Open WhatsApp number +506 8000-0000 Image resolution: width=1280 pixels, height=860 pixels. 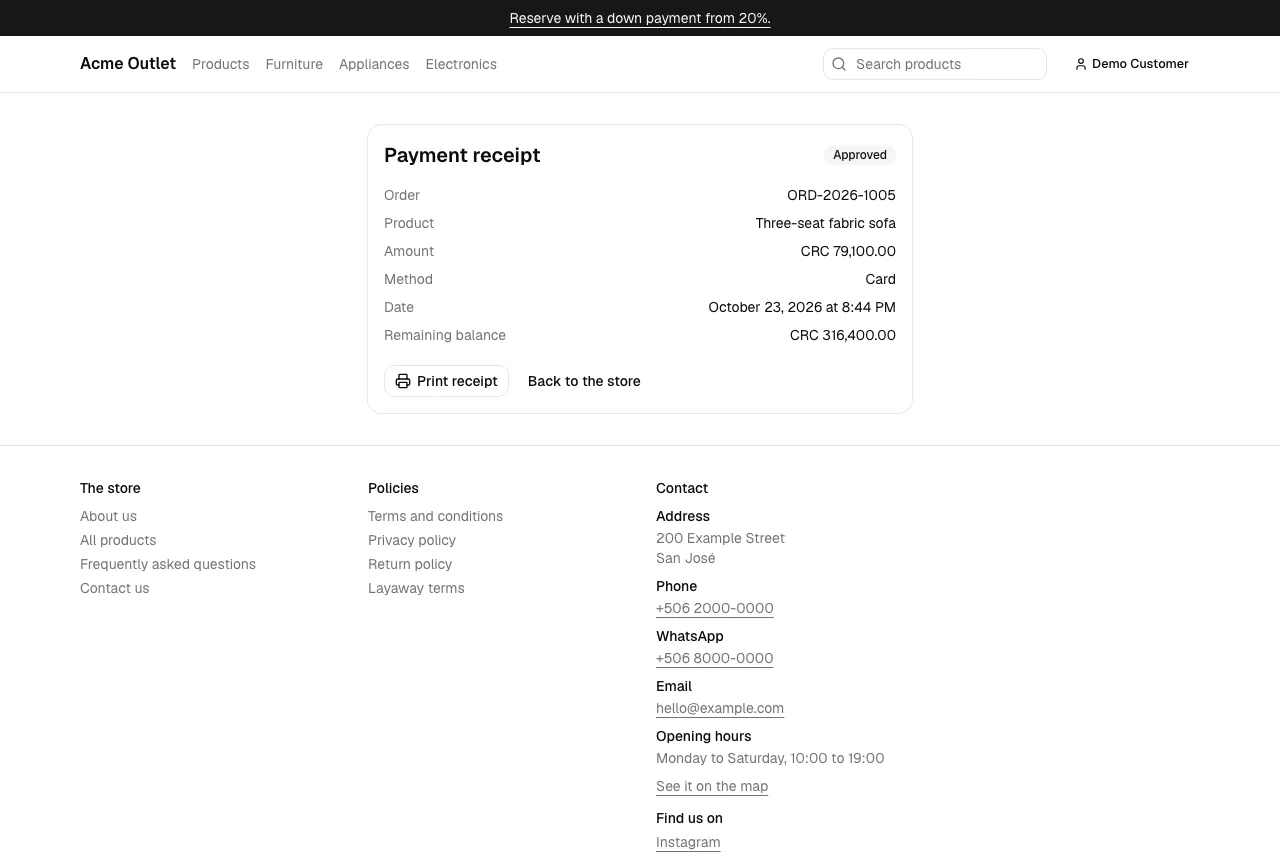(715, 658)
